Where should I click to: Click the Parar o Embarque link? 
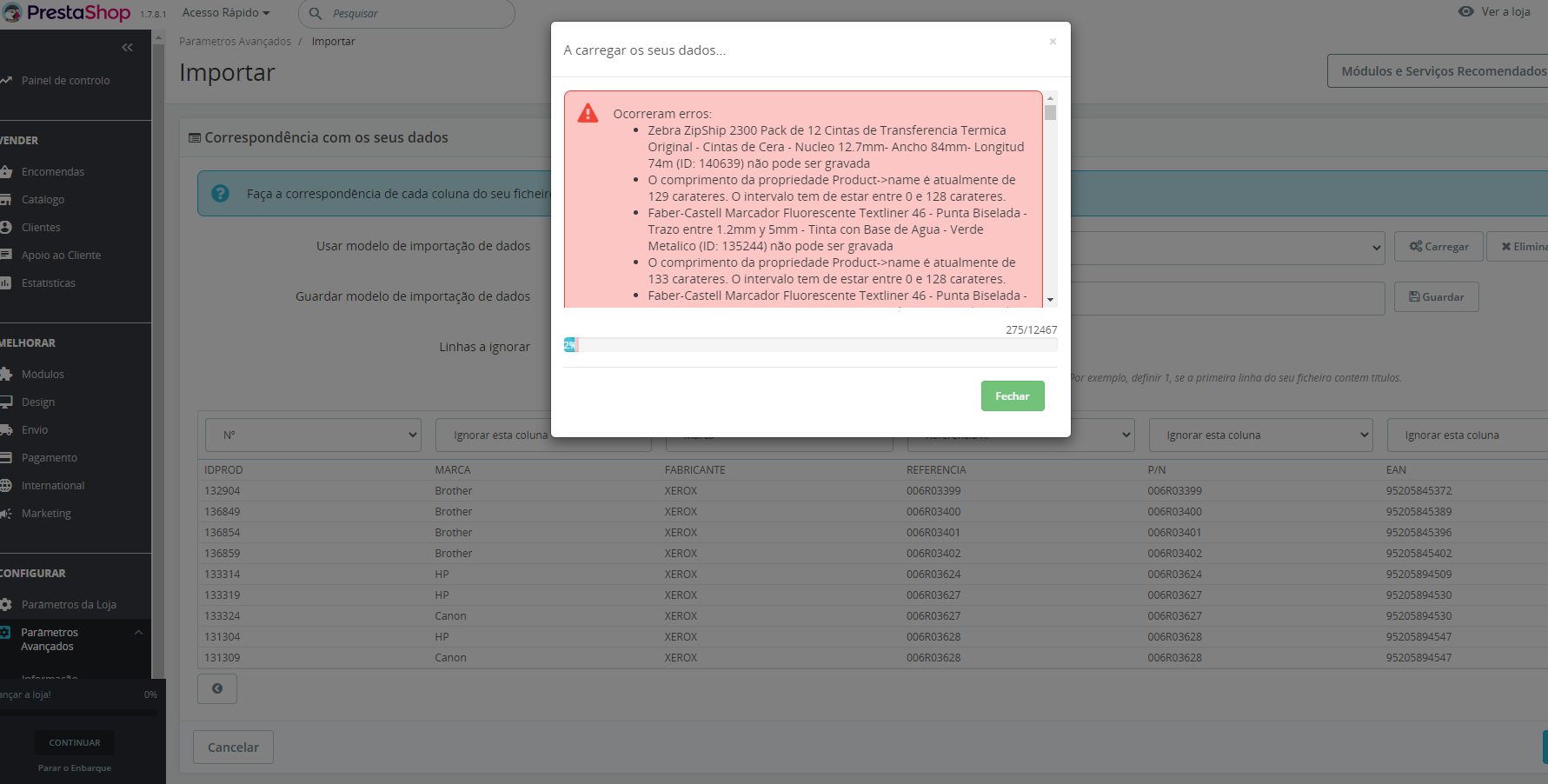point(75,768)
